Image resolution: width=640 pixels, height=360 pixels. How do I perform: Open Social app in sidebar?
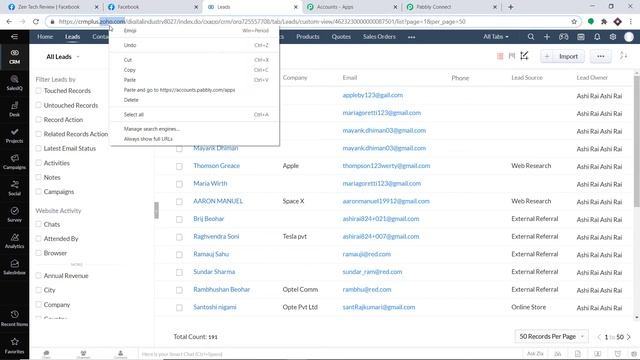click(14, 188)
